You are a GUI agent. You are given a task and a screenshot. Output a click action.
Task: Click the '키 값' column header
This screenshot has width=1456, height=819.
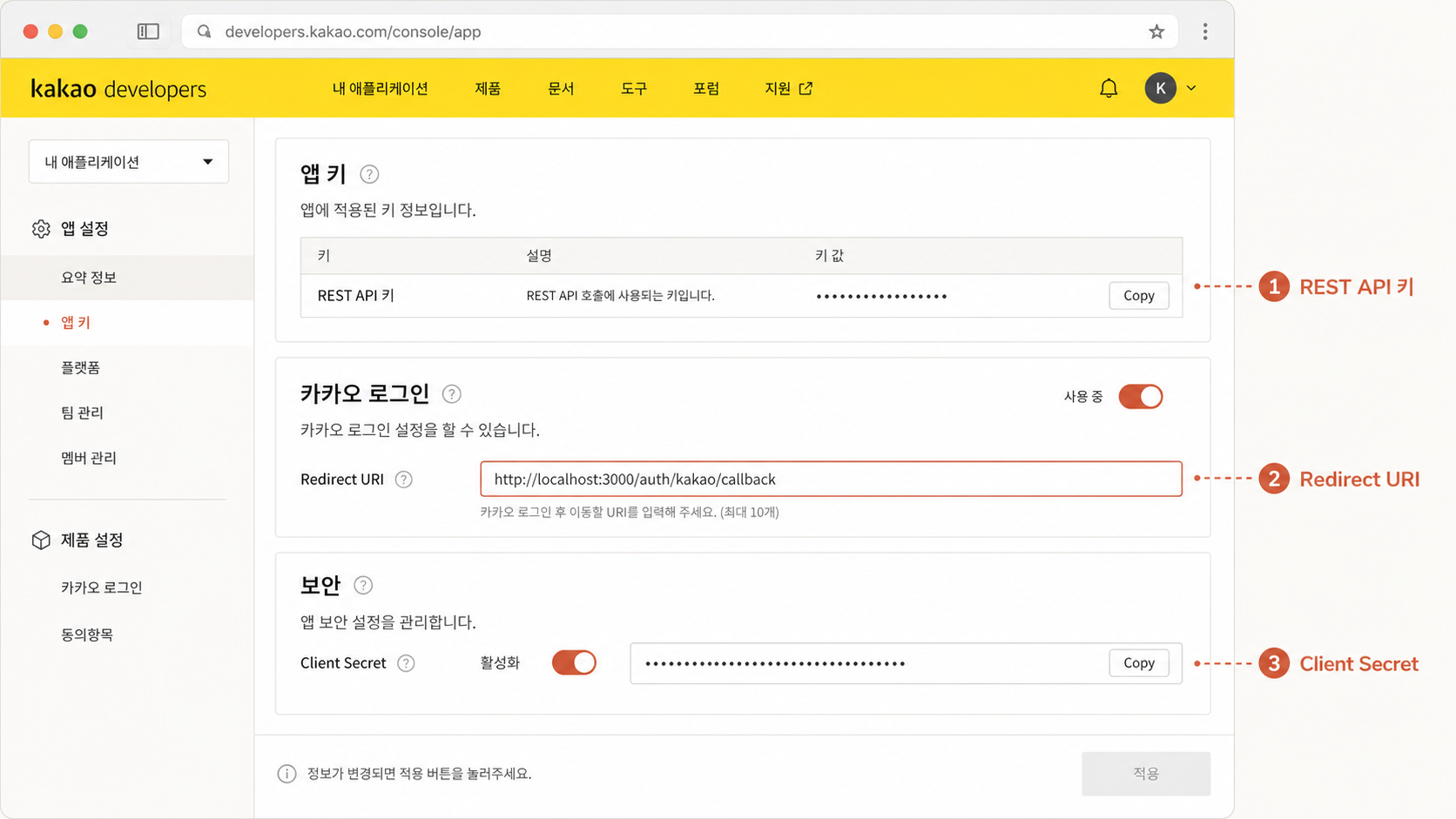(x=829, y=256)
